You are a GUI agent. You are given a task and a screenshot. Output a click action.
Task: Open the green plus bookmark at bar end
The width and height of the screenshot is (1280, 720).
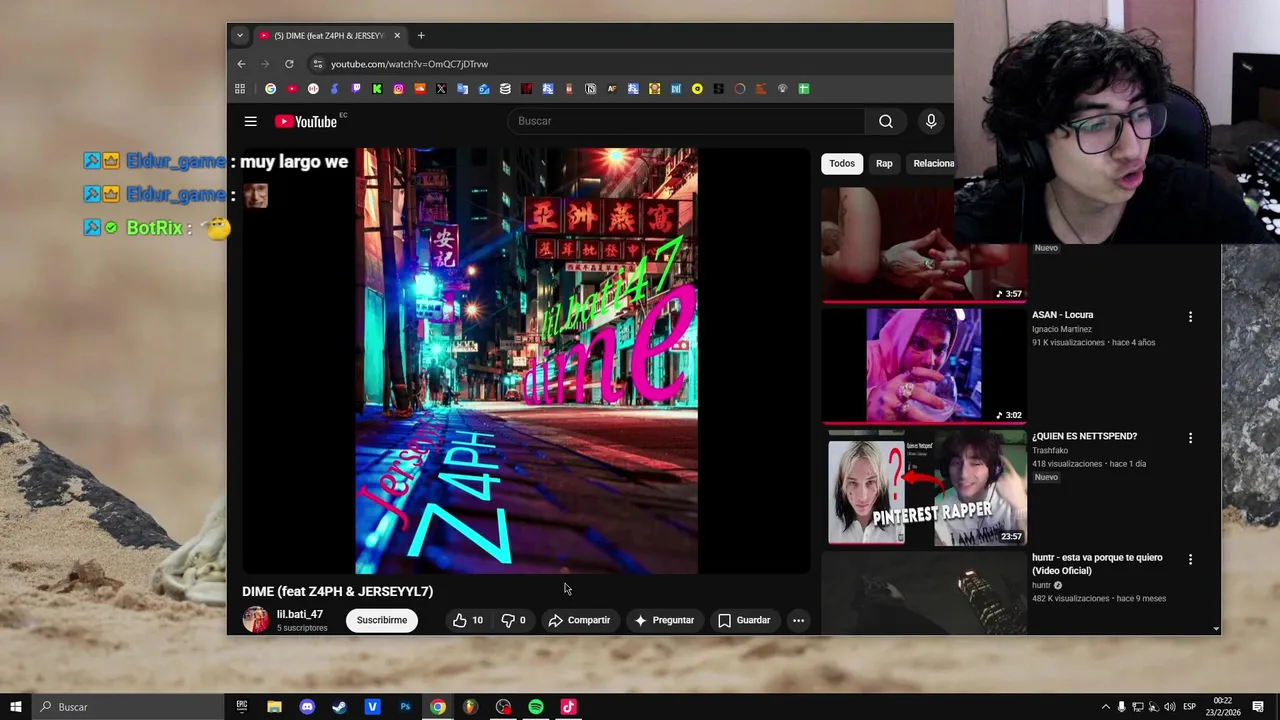[x=803, y=89]
